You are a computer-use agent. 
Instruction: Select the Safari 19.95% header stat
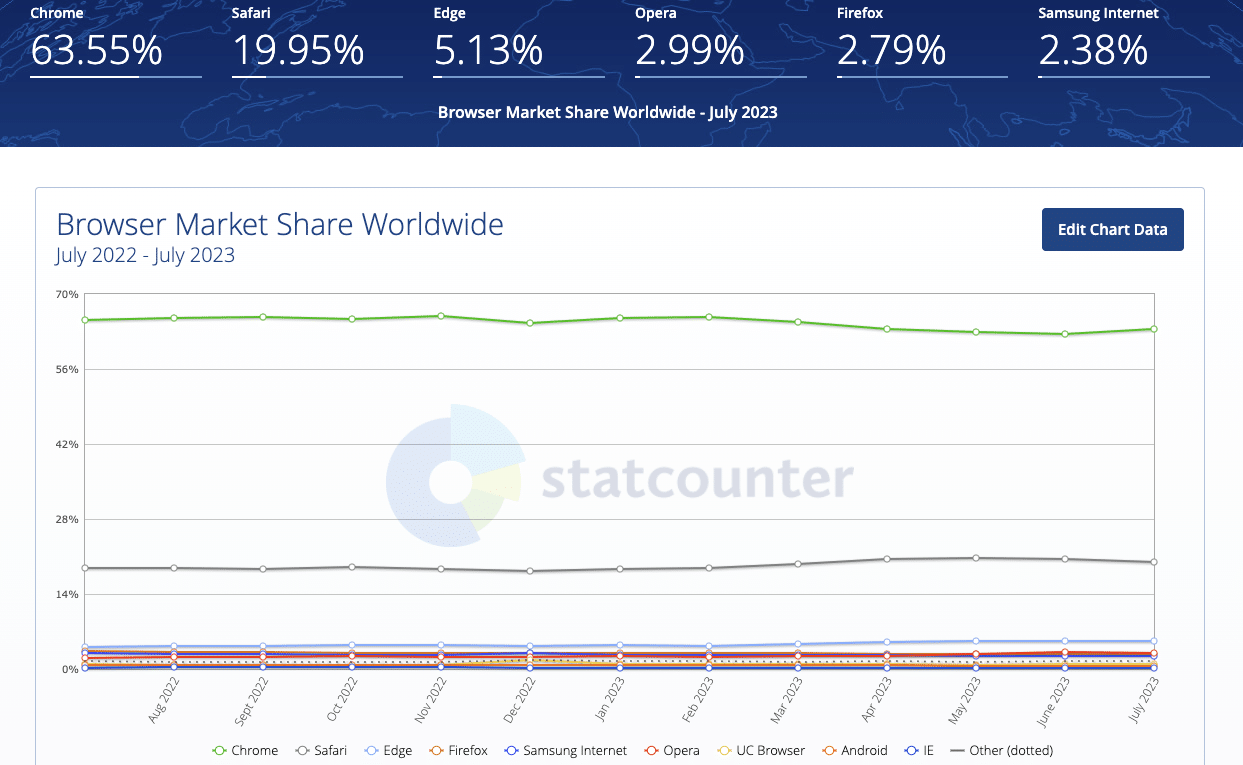pyautogui.click(x=298, y=50)
